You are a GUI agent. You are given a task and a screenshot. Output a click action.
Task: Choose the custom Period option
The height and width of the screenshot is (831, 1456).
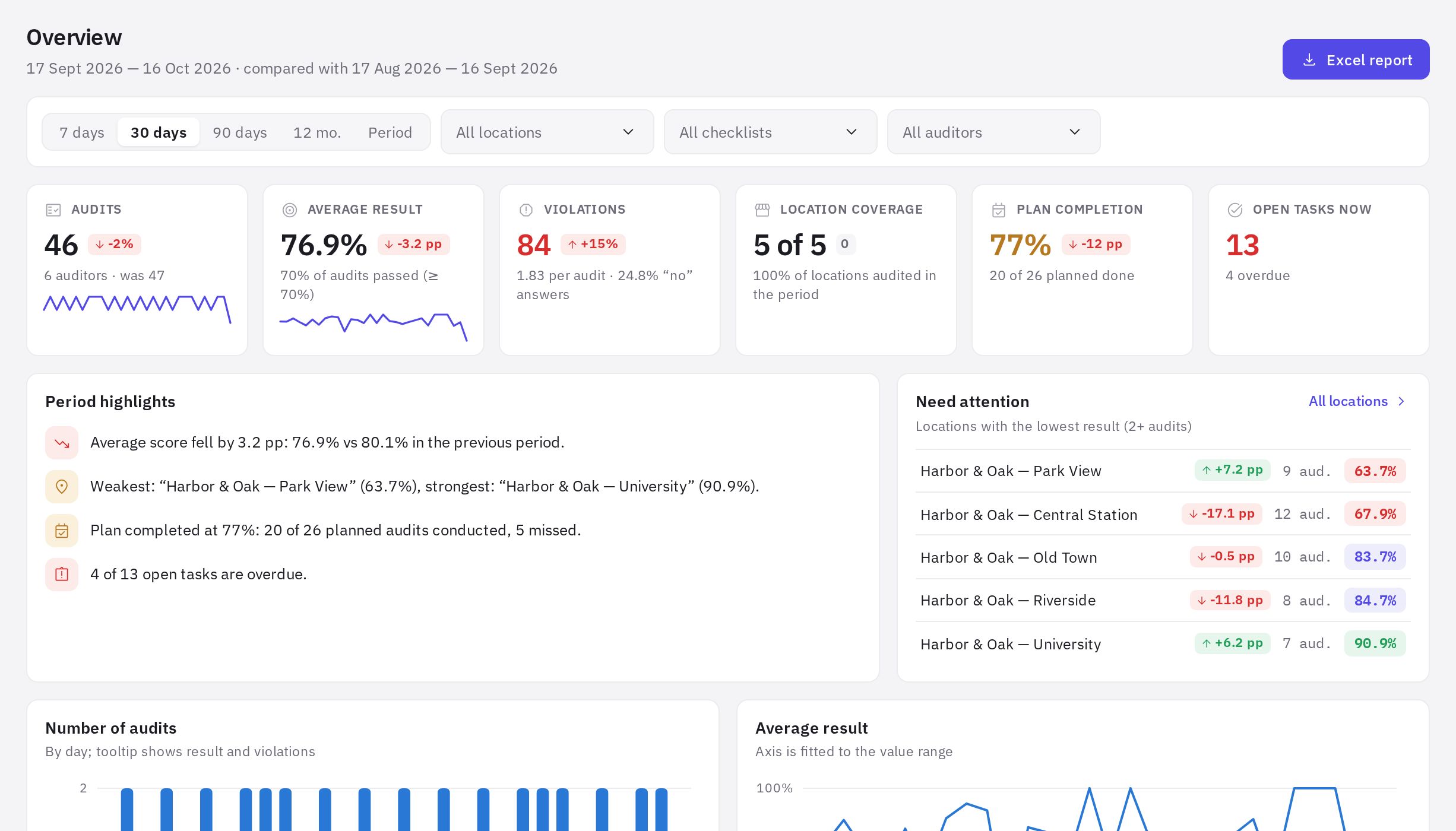point(390,132)
